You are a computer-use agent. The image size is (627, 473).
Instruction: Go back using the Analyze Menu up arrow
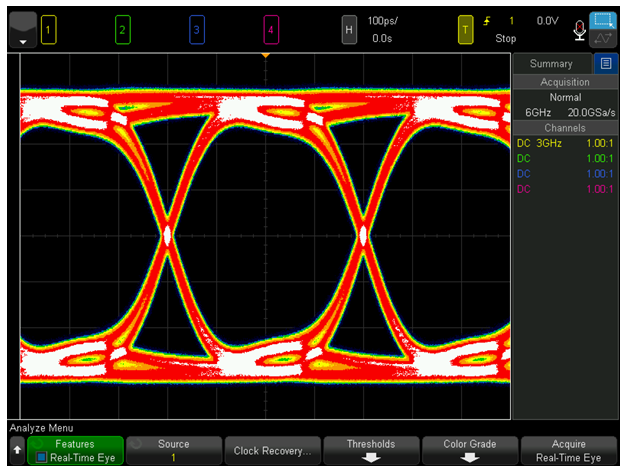click(17, 451)
